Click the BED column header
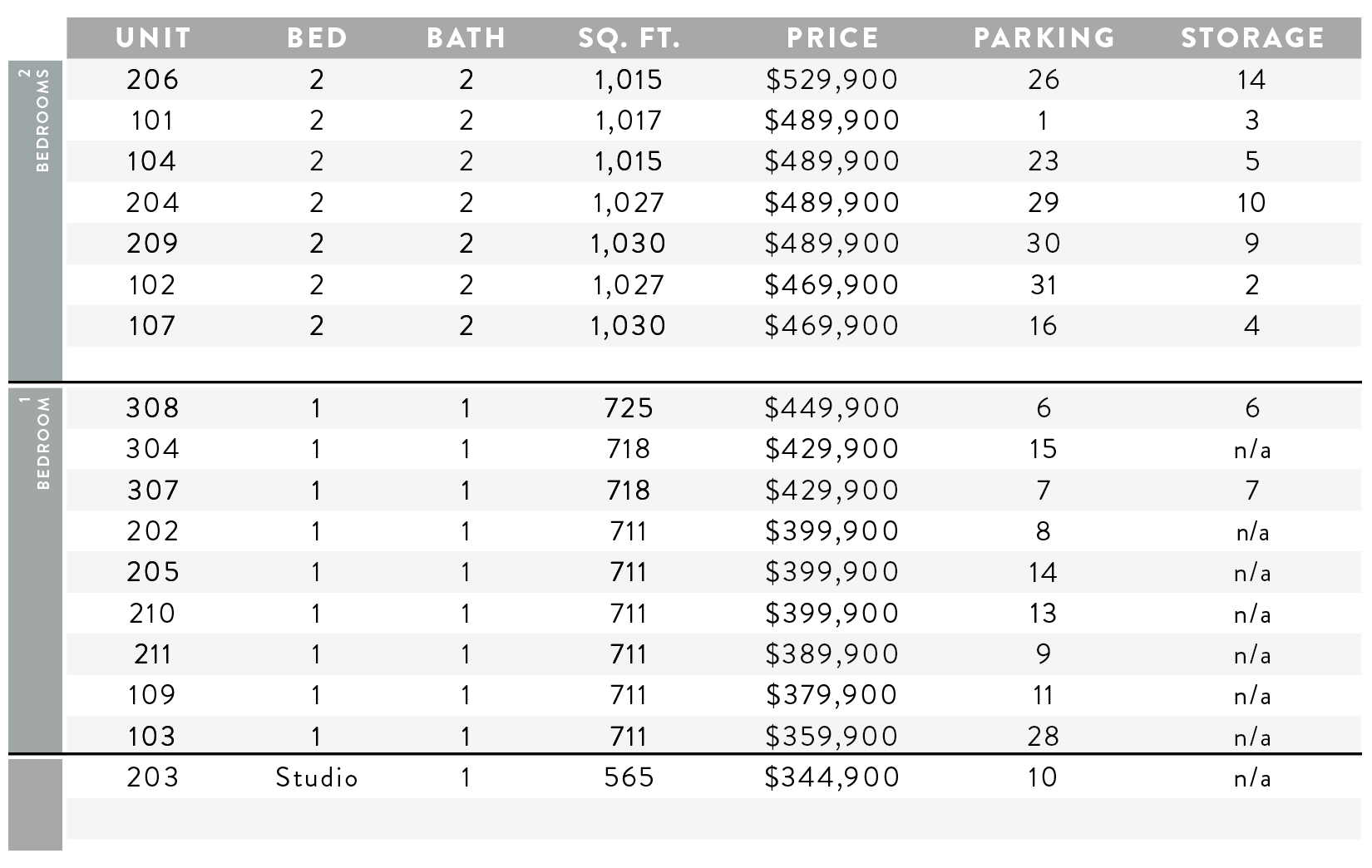The image size is (1372, 868). (x=317, y=38)
